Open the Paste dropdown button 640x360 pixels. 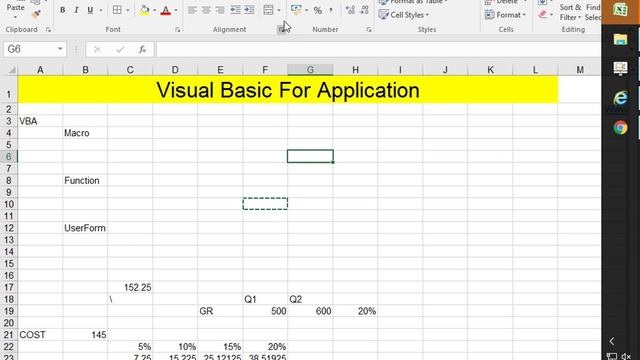pyautogui.click(x=16, y=11)
